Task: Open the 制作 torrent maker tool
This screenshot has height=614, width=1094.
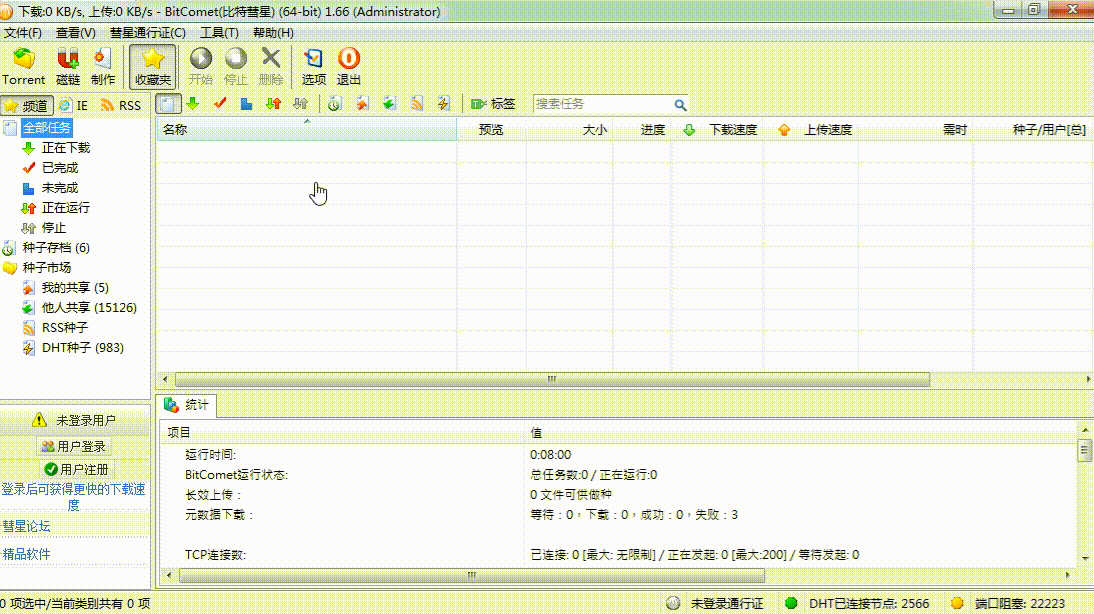Action: click(103, 67)
